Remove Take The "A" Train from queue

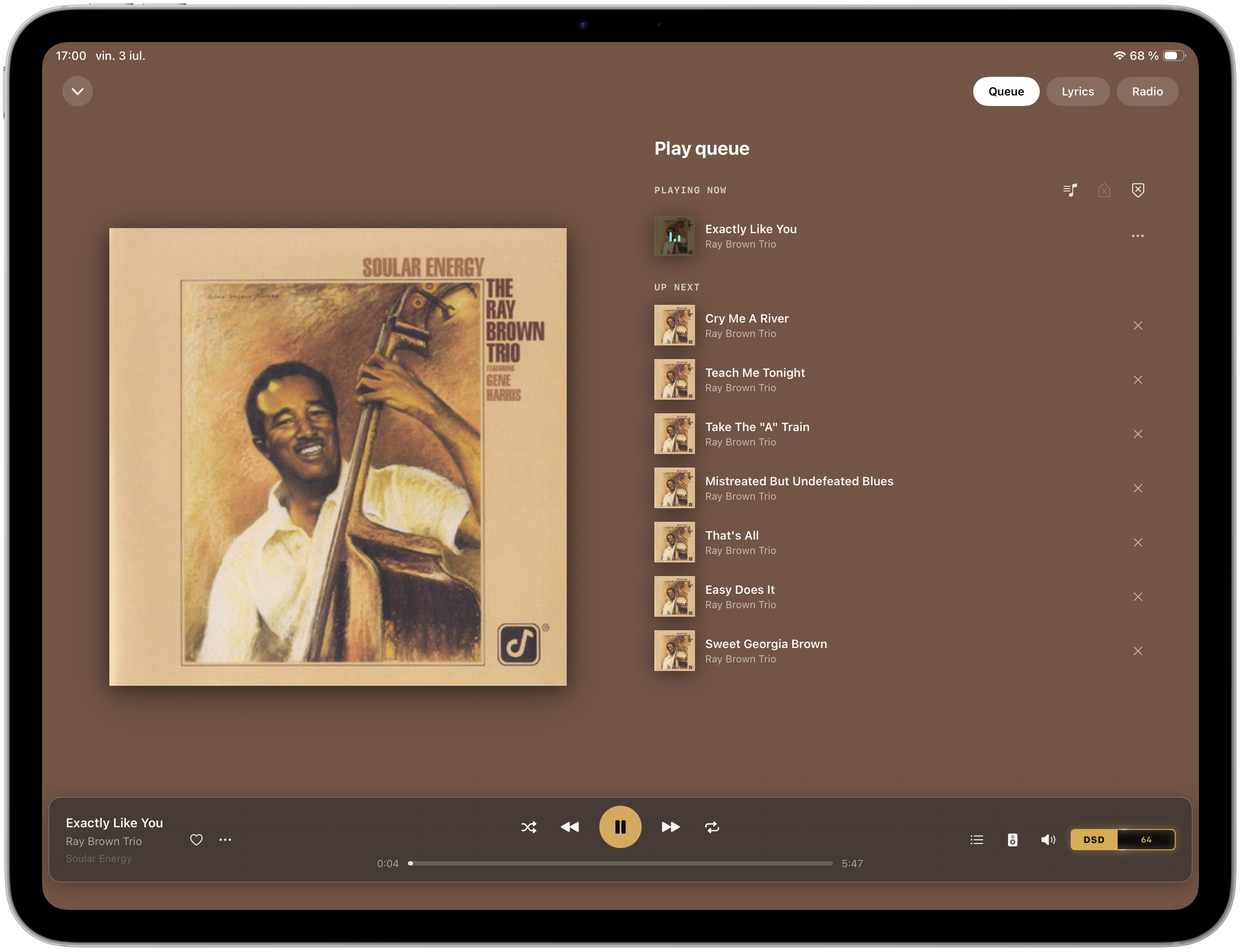(1137, 434)
